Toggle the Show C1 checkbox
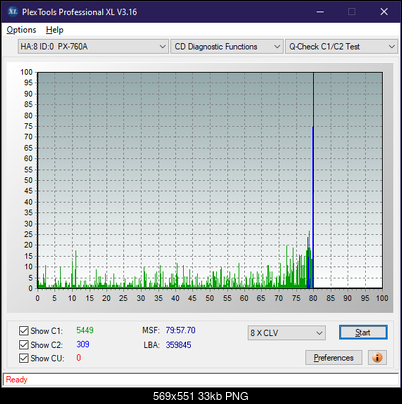 (x=24, y=331)
